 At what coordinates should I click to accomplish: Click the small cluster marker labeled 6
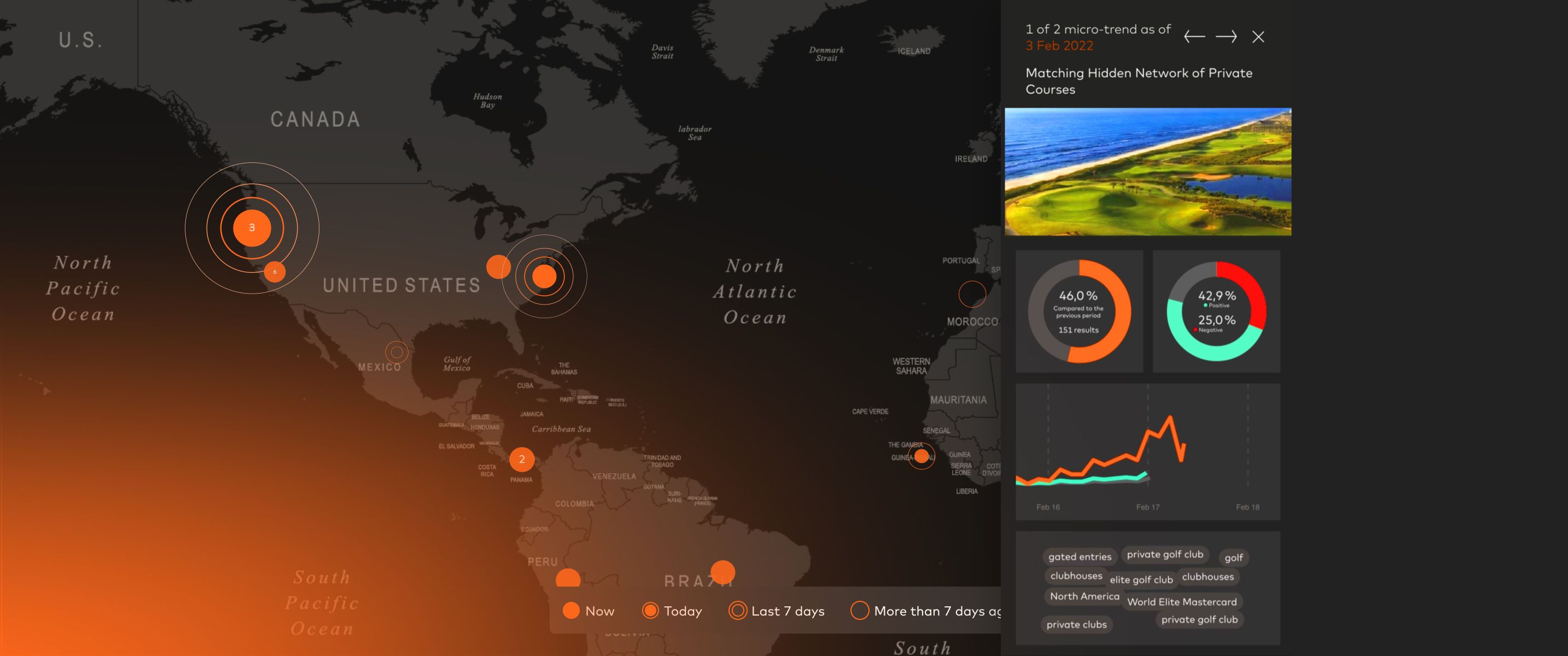pos(275,271)
